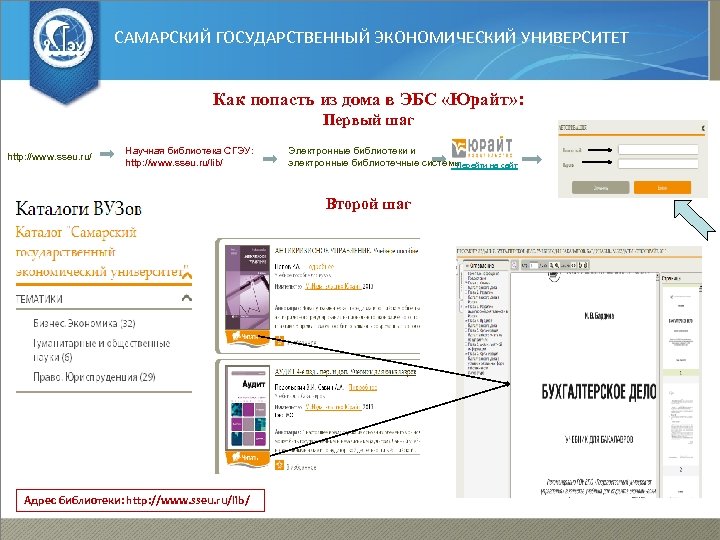Click 'Подробнее' link for the Аудит book
The height and width of the screenshot is (540, 720).
(x=363, y=388)
